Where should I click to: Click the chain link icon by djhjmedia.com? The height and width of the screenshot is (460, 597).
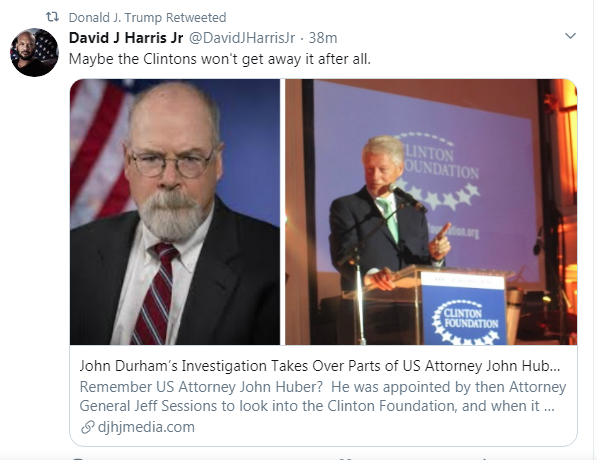pyautogui.click(x=88, y=427)
